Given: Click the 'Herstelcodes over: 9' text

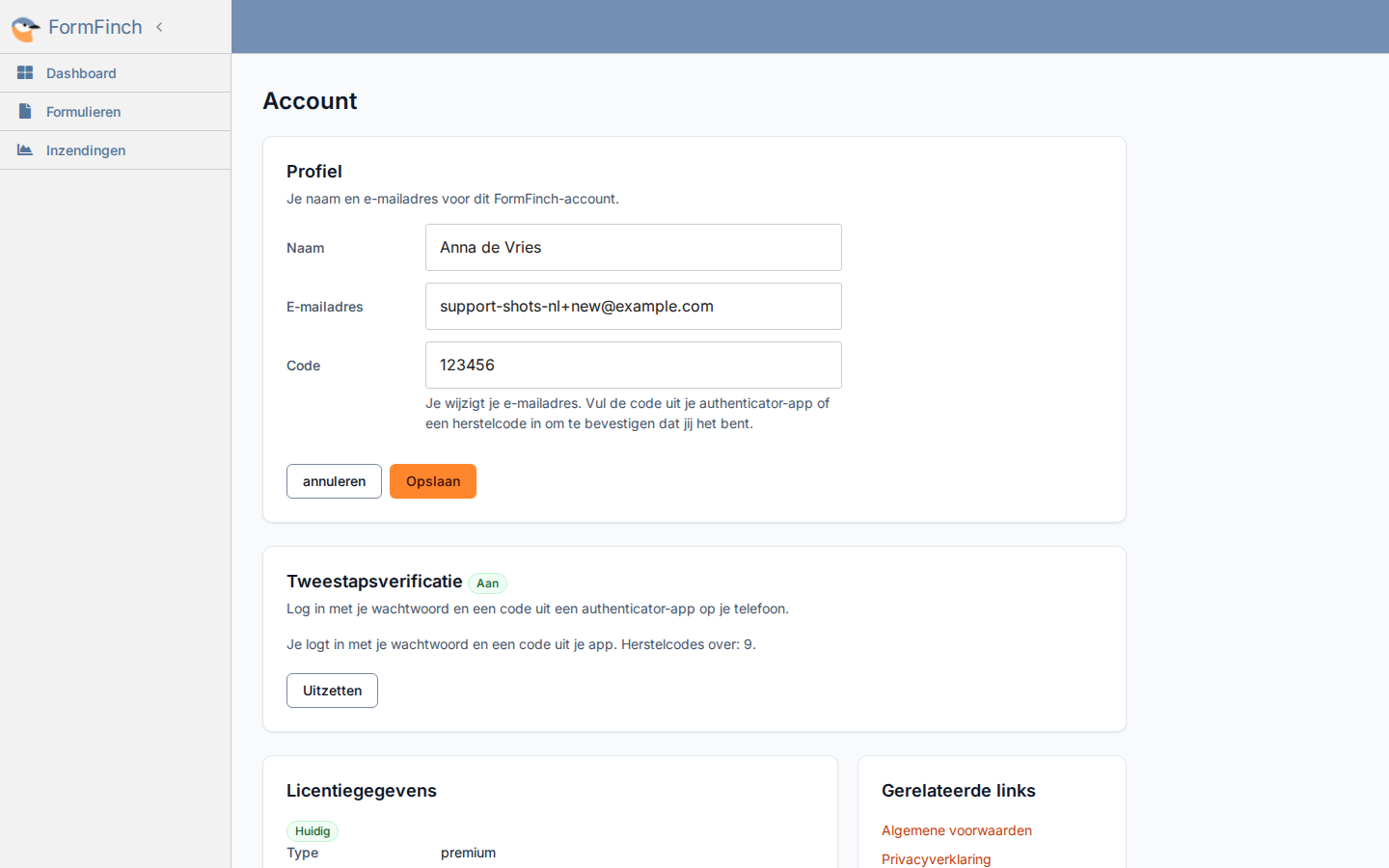Looking at the screenshot, I should 689,644.
